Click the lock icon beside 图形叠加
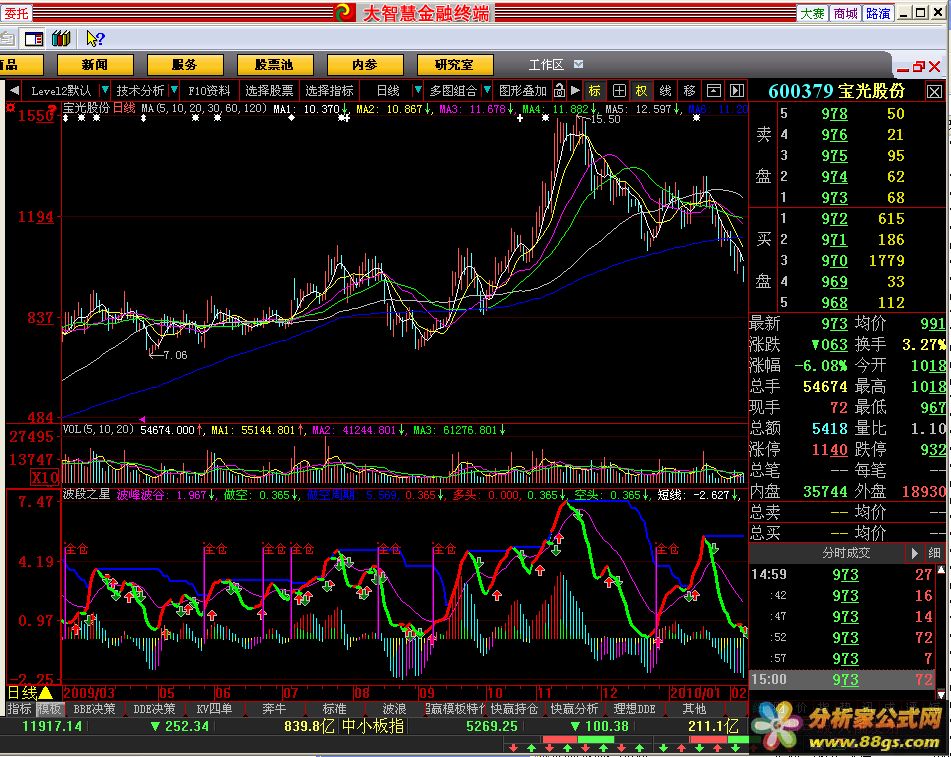The height and width of the screenshot is (757, 951). (x=559, y=90)
